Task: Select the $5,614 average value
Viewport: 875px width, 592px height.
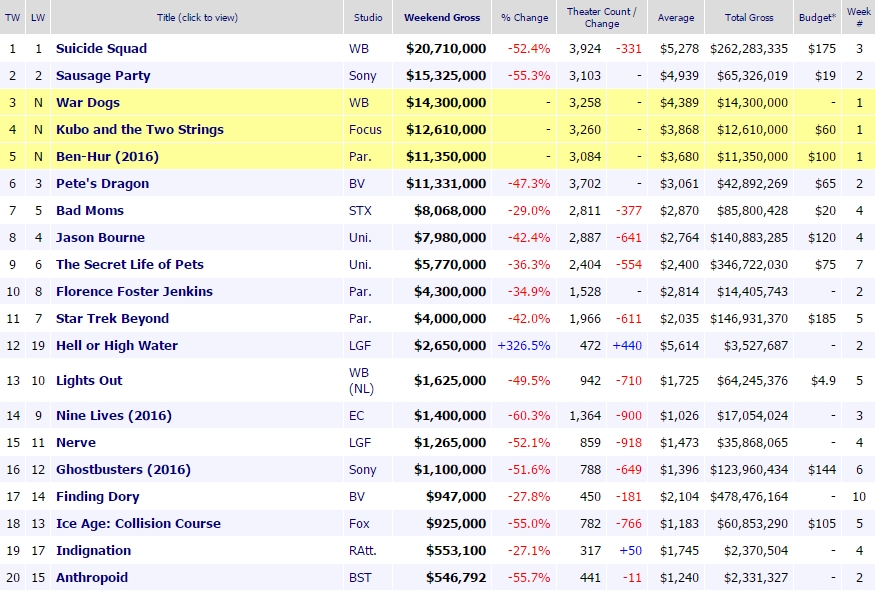Action: (679, 345)
